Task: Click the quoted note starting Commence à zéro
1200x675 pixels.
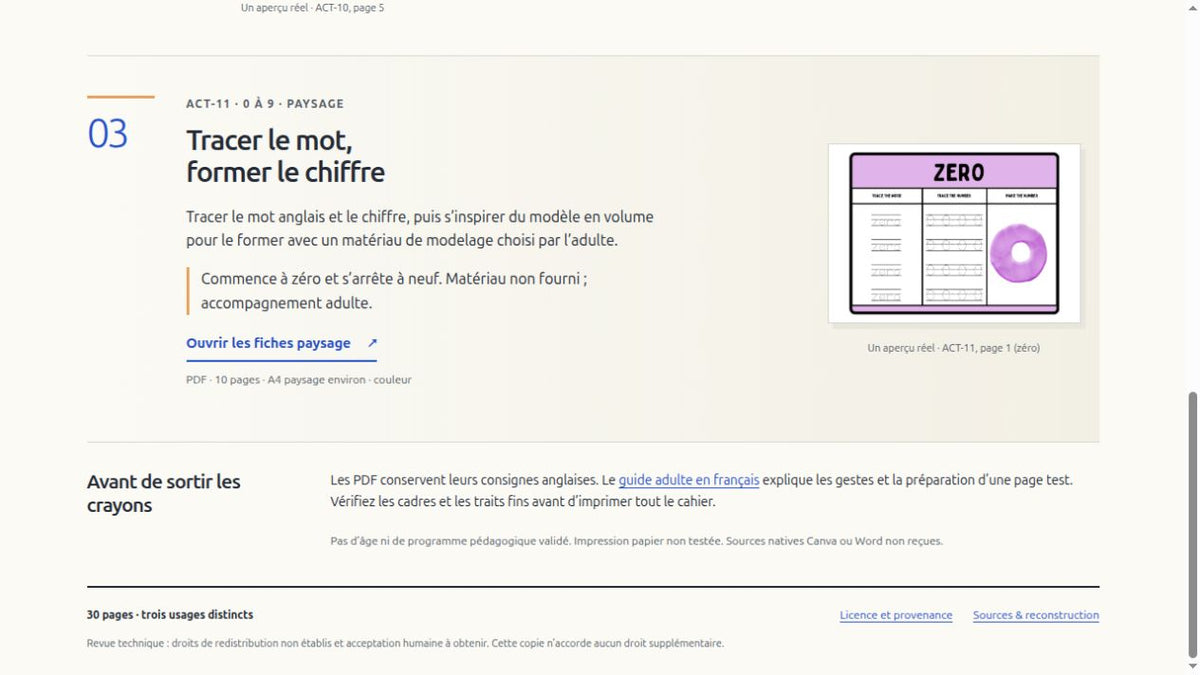Action: pos(394,291)
